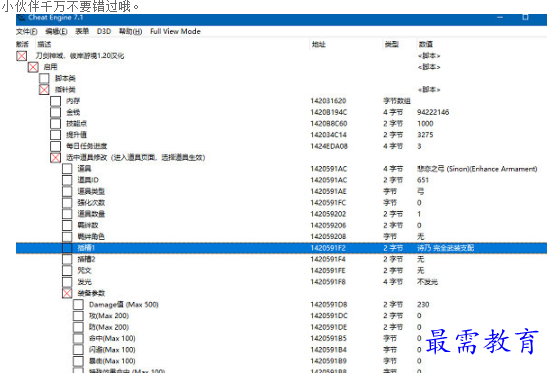Open the 表单 menu
The image size is (547, 373).
[82, 31]
